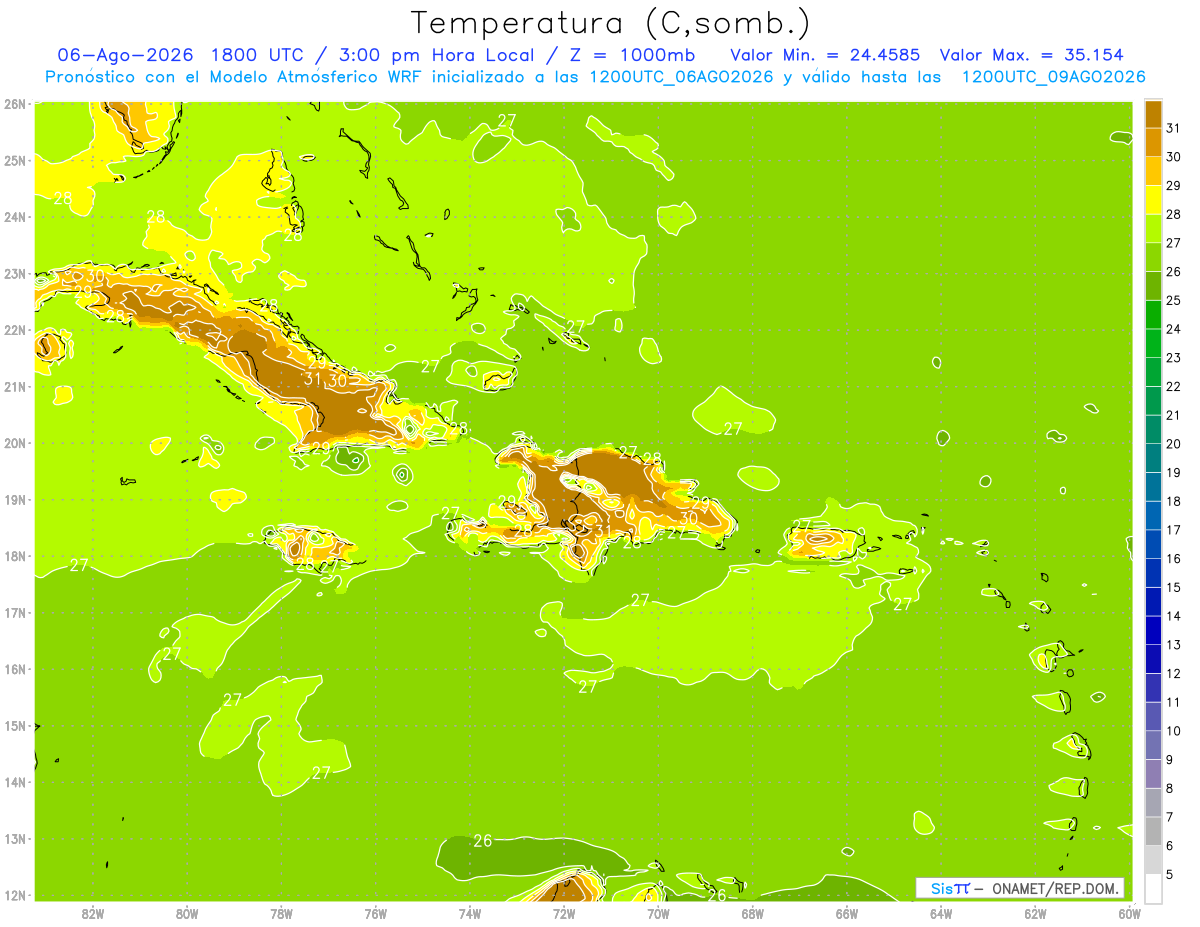Click the "21N" latitude axis label

pos(15,387)
